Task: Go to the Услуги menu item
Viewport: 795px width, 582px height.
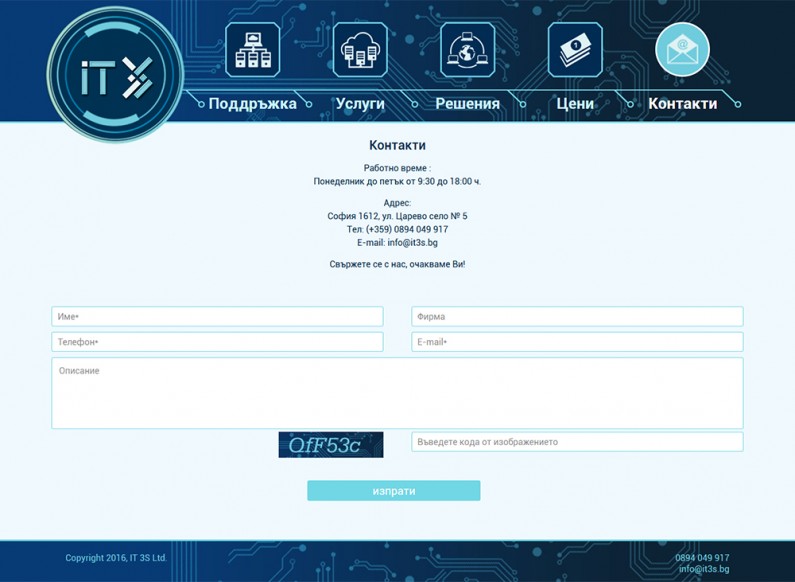Action: pos(360,104)
